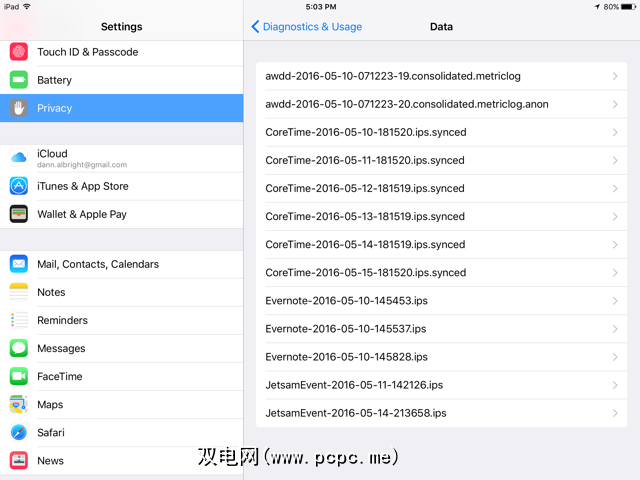Select the Privacy row
Screen dimensions: 640x480
[x=122, y=108]
